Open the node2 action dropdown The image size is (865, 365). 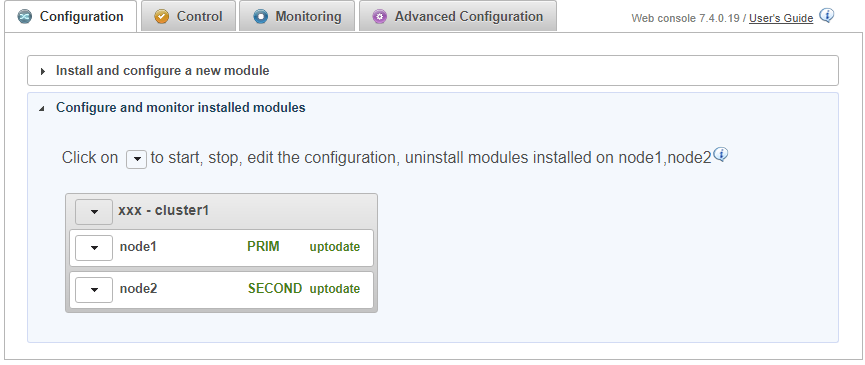94,289
